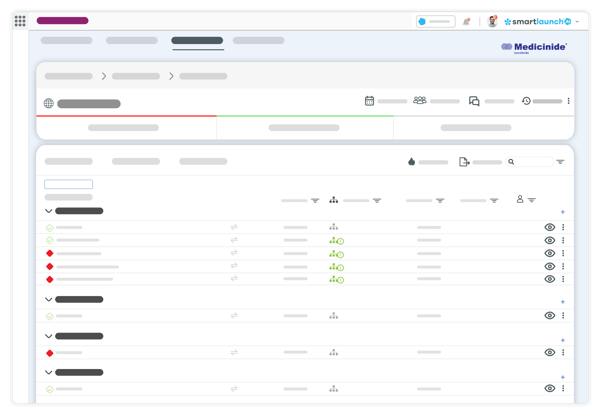The height and width of the screenshot is (416, 602).
Task: Open the blue-dot selector in top bar
Action: click(436, 21)
